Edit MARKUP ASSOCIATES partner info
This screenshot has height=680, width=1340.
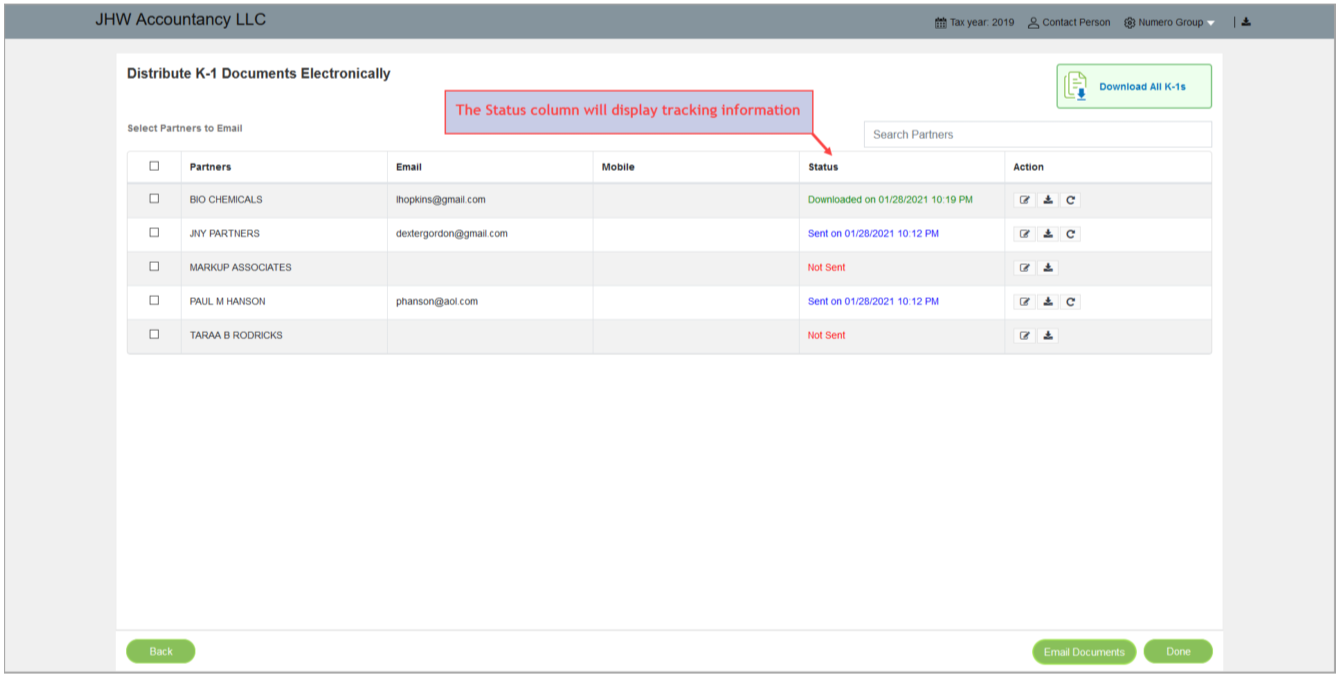1025,268
